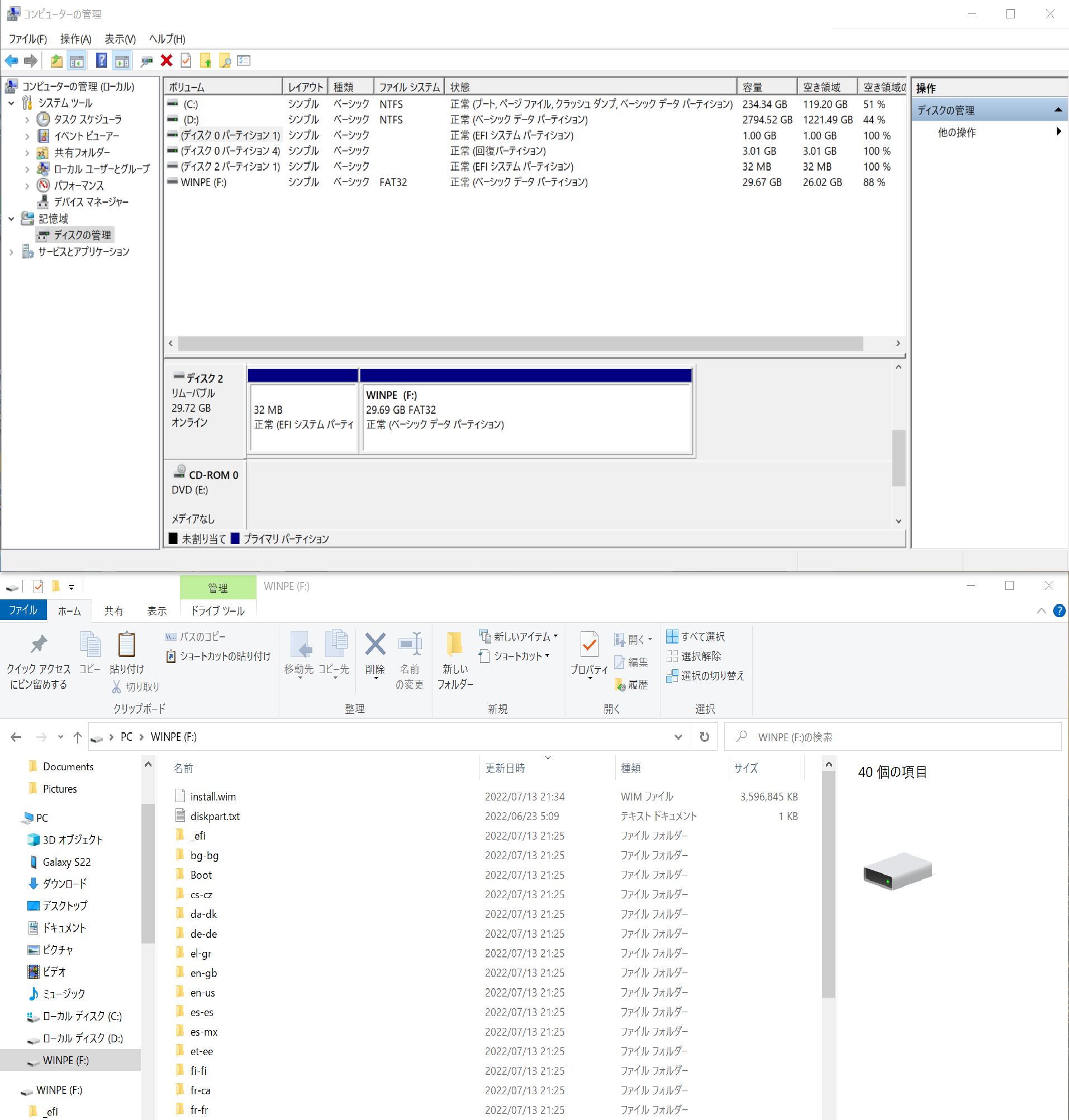The width and height of the screenshot is (1069, 1120).
Task: Click the クイックアクセスにピン留めする pin icon
Action: click(x=38, y=650)
